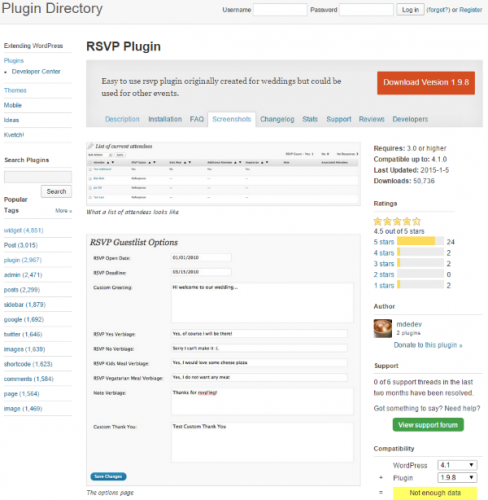The height and width of the screenshot is (500, 488).
Task: Open the Kvetch! sidebar link
Action: (14, 135)
